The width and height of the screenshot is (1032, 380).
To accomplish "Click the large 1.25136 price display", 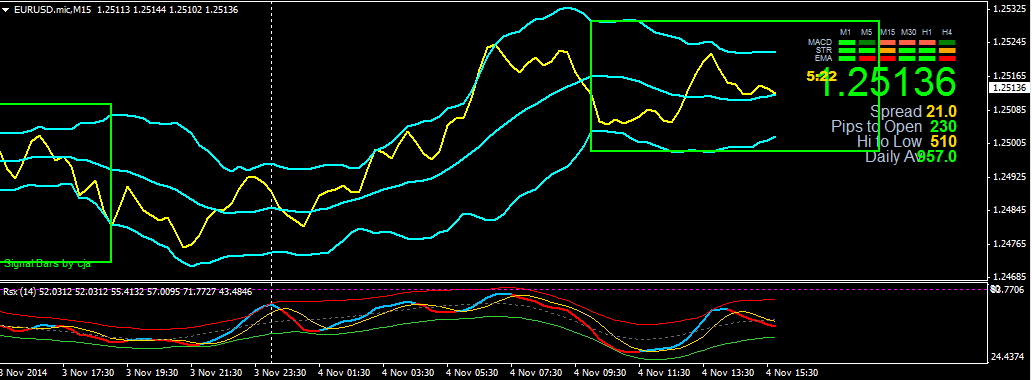I will [x=889, y=82].
